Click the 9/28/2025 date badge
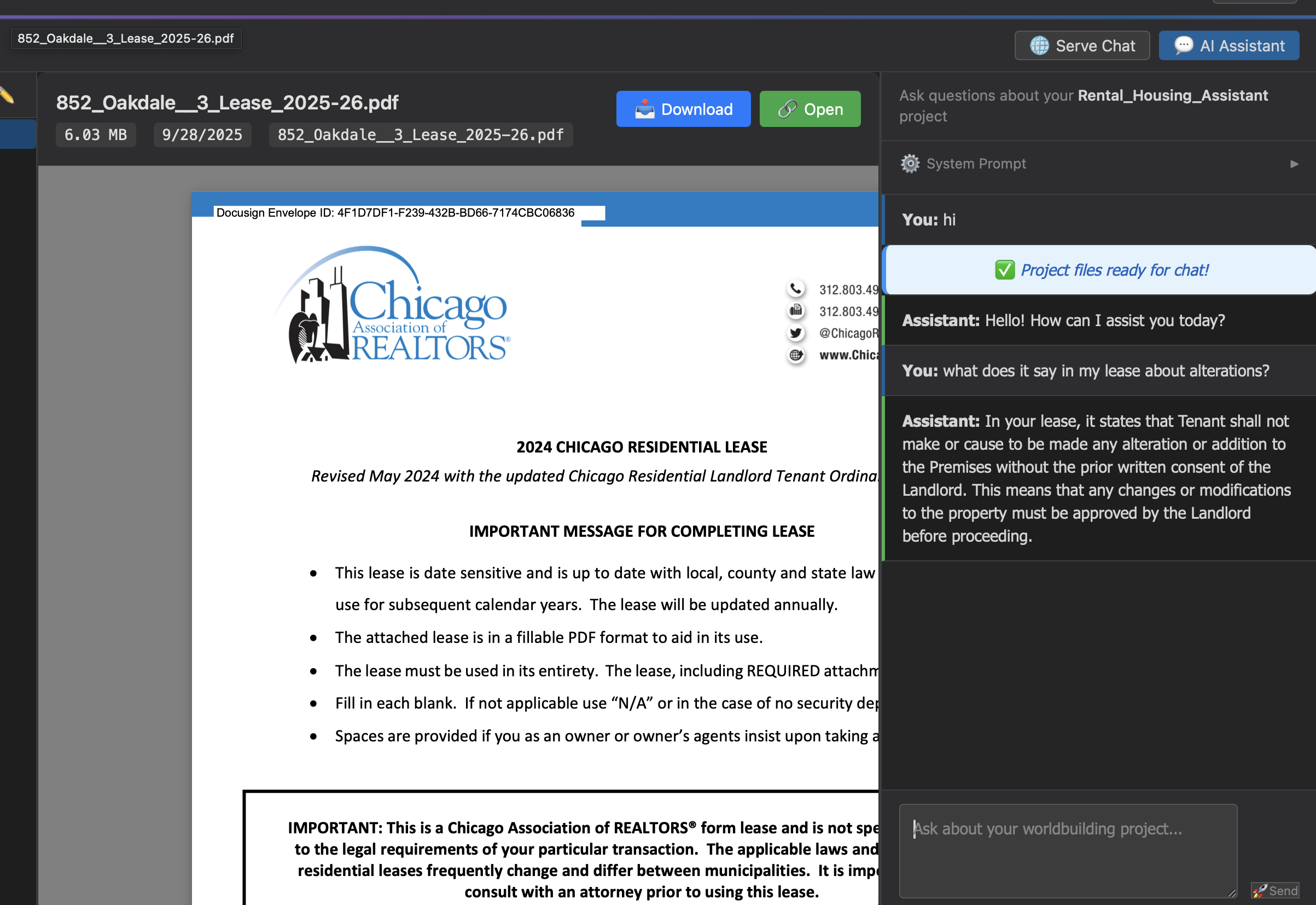1316x905 pixels. 202,135
